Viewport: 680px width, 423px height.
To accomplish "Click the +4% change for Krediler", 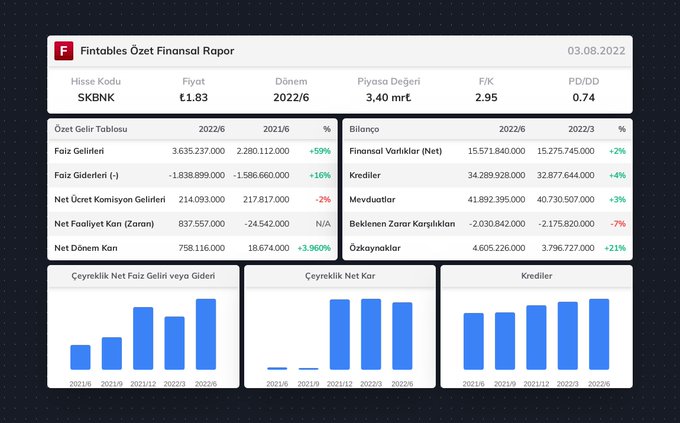I will [x=617, y=175].
